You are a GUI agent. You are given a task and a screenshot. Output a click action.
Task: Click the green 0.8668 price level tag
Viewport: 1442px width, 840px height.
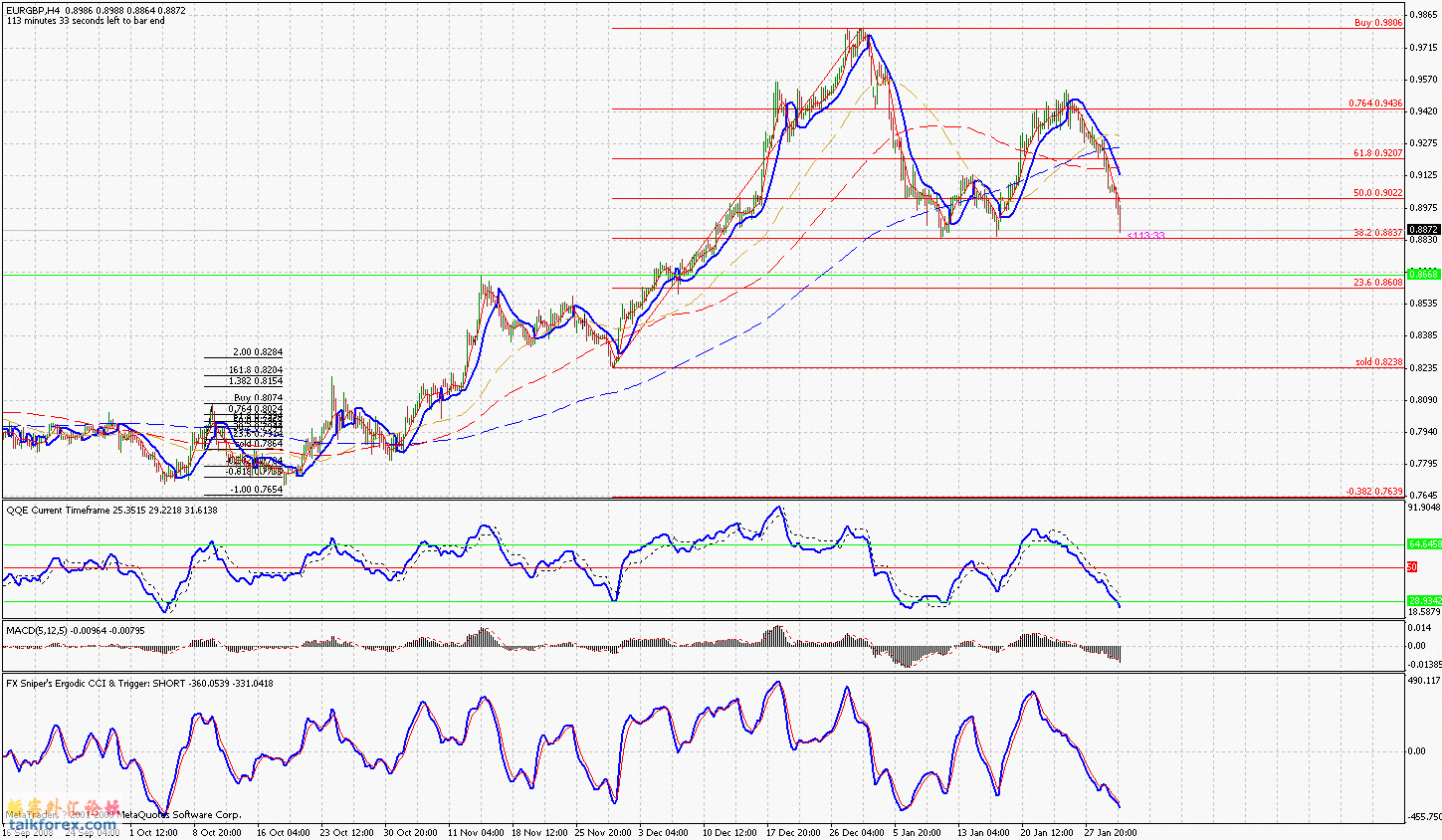(1424, 273)
